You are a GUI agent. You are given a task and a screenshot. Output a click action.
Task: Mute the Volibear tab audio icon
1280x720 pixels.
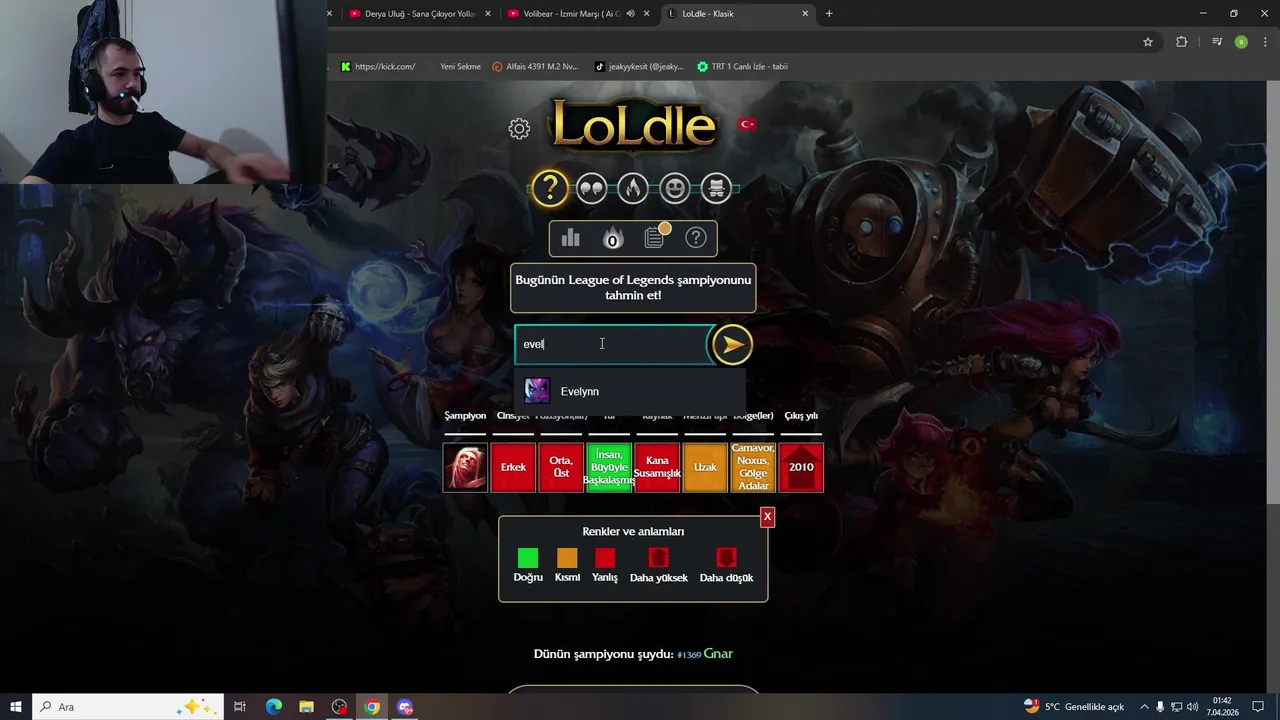point(631,14)
